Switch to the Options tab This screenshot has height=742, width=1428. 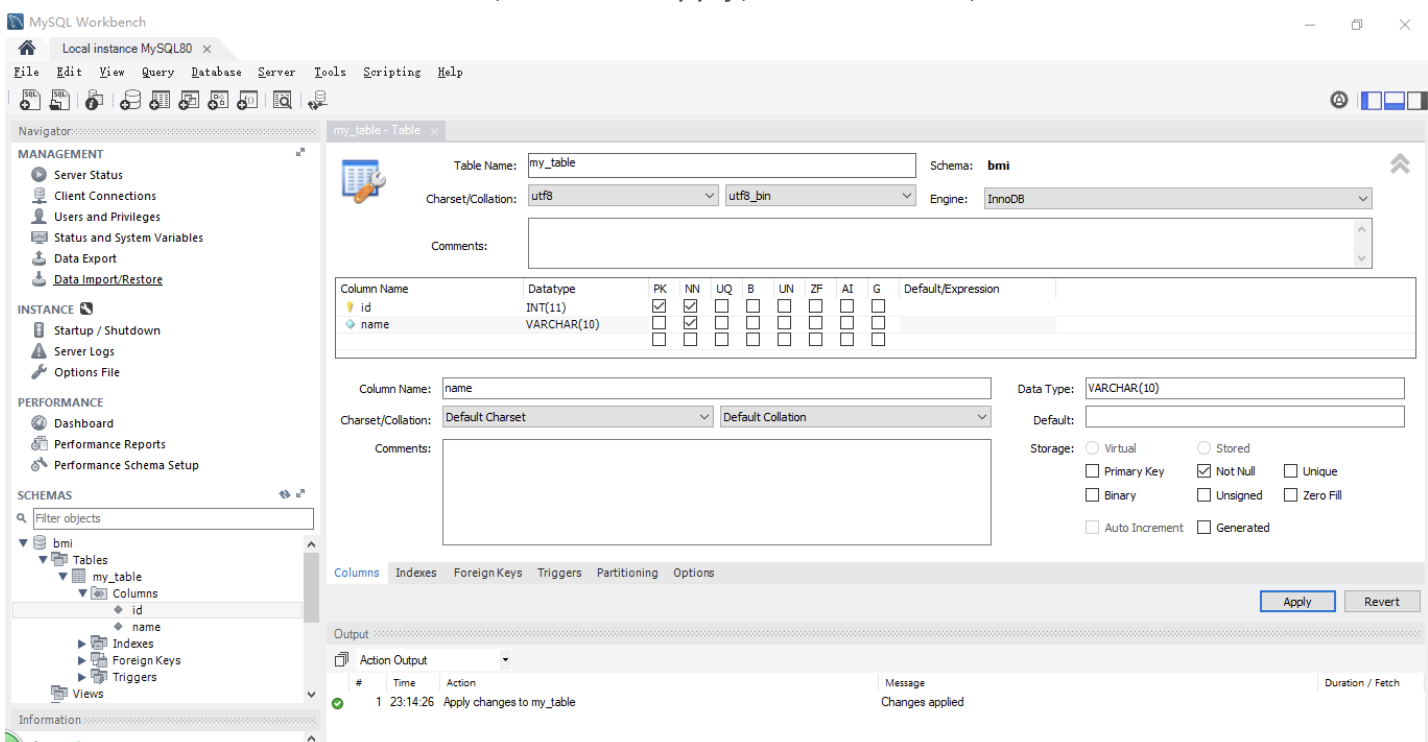click(x=694, y=573)
